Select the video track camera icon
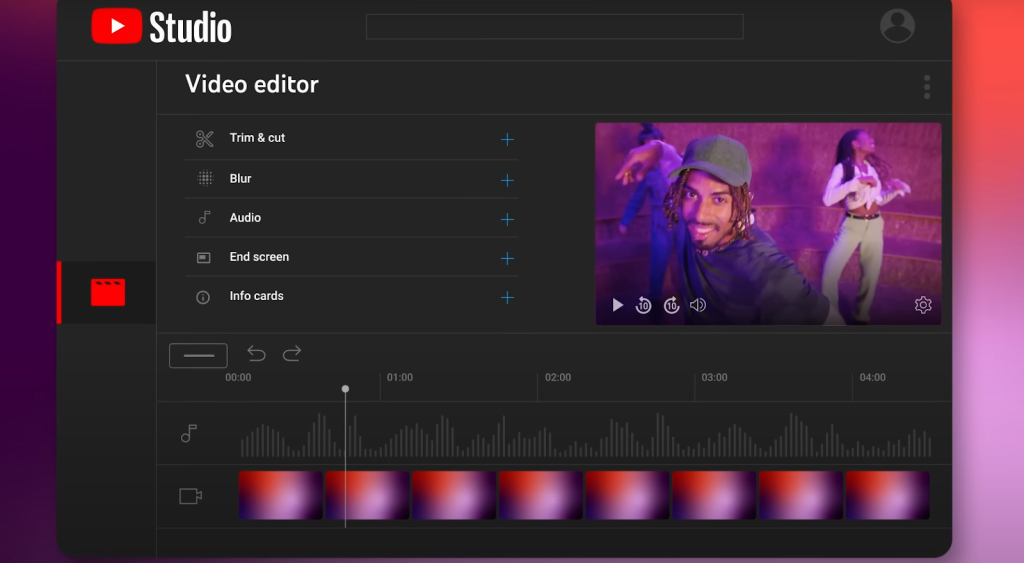Screen dimensions: 1024x563 (x=191, y=496)
